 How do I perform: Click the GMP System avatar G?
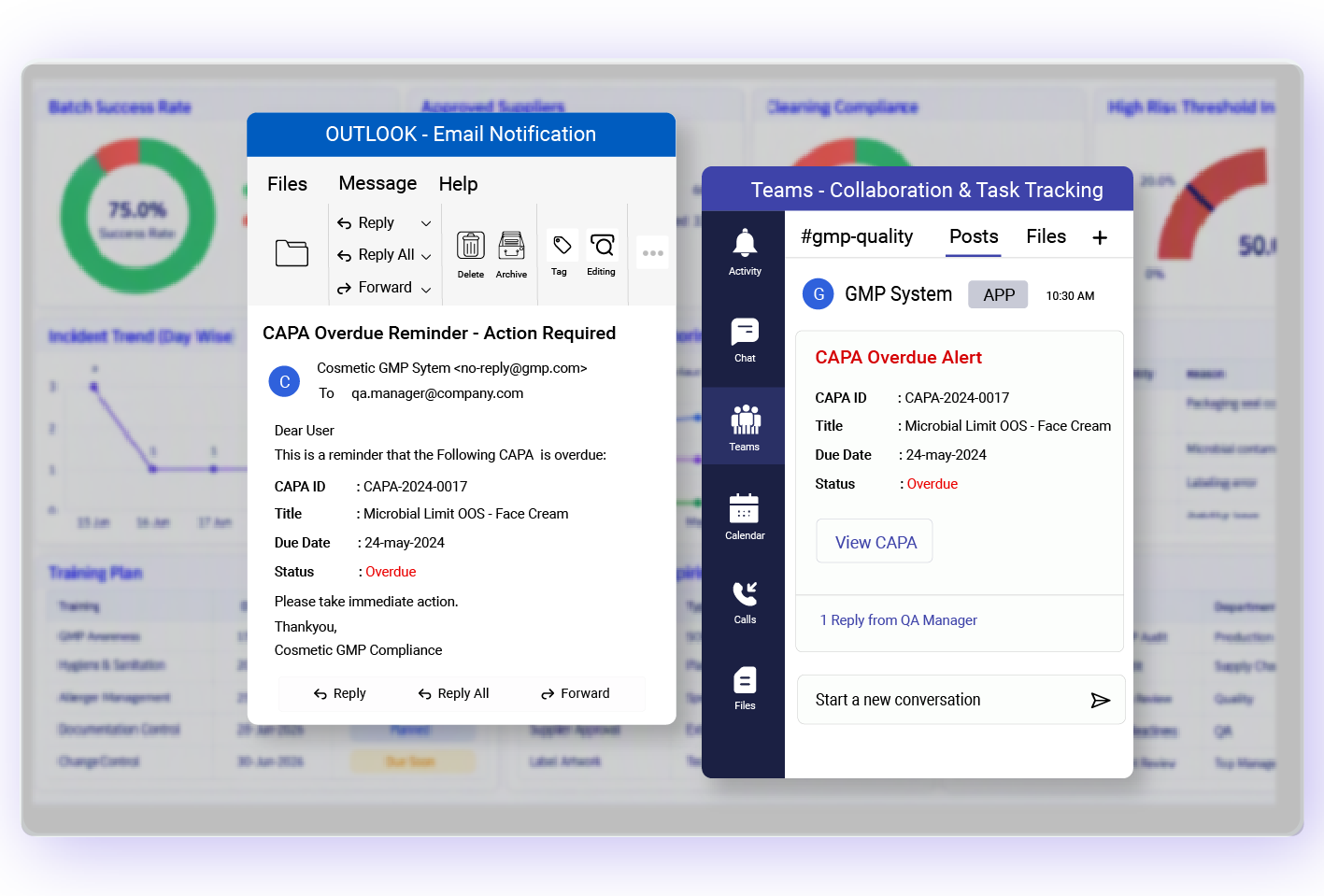tap(819, 294)
